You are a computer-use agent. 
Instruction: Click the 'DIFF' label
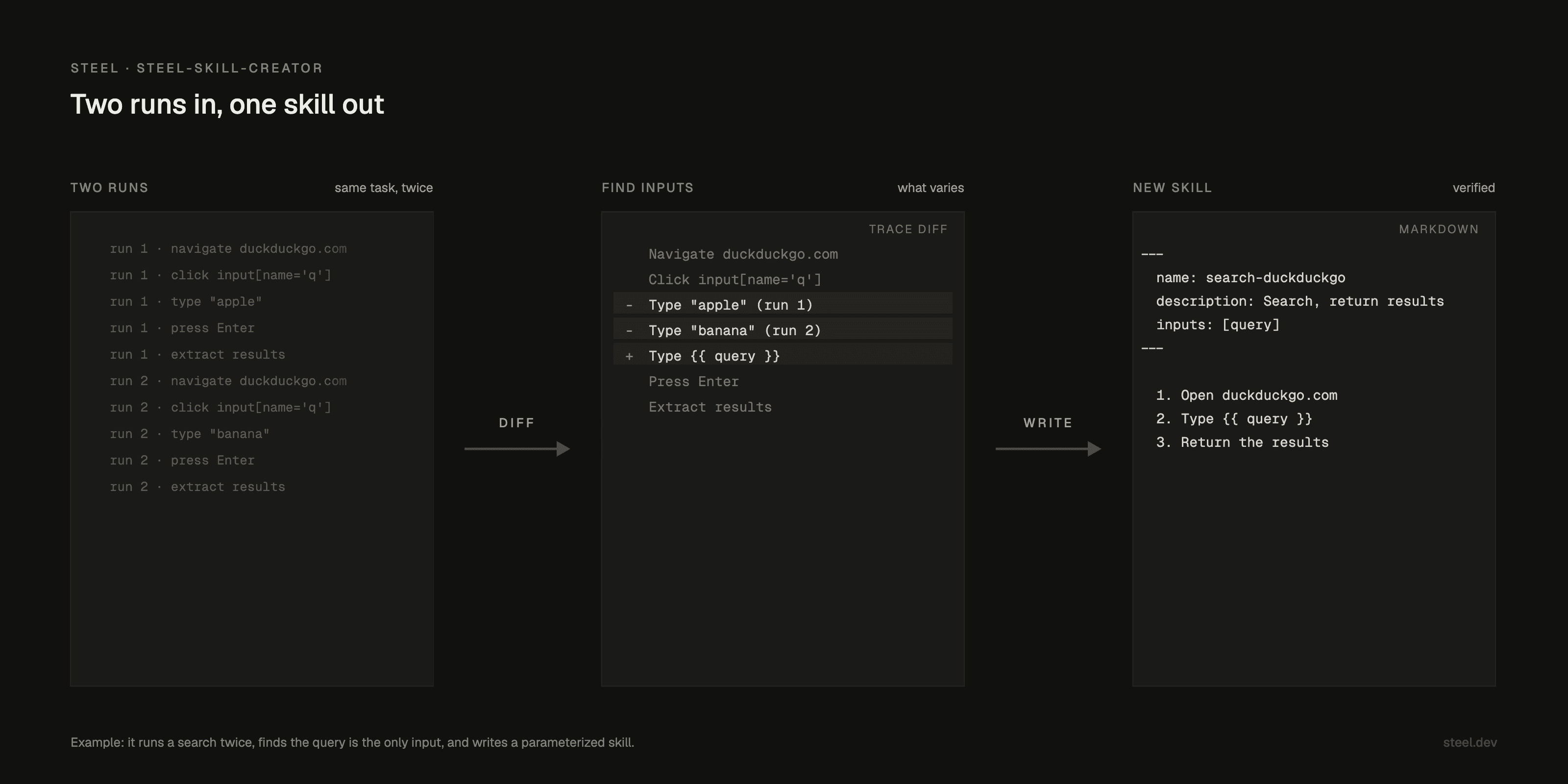(517, 423)
